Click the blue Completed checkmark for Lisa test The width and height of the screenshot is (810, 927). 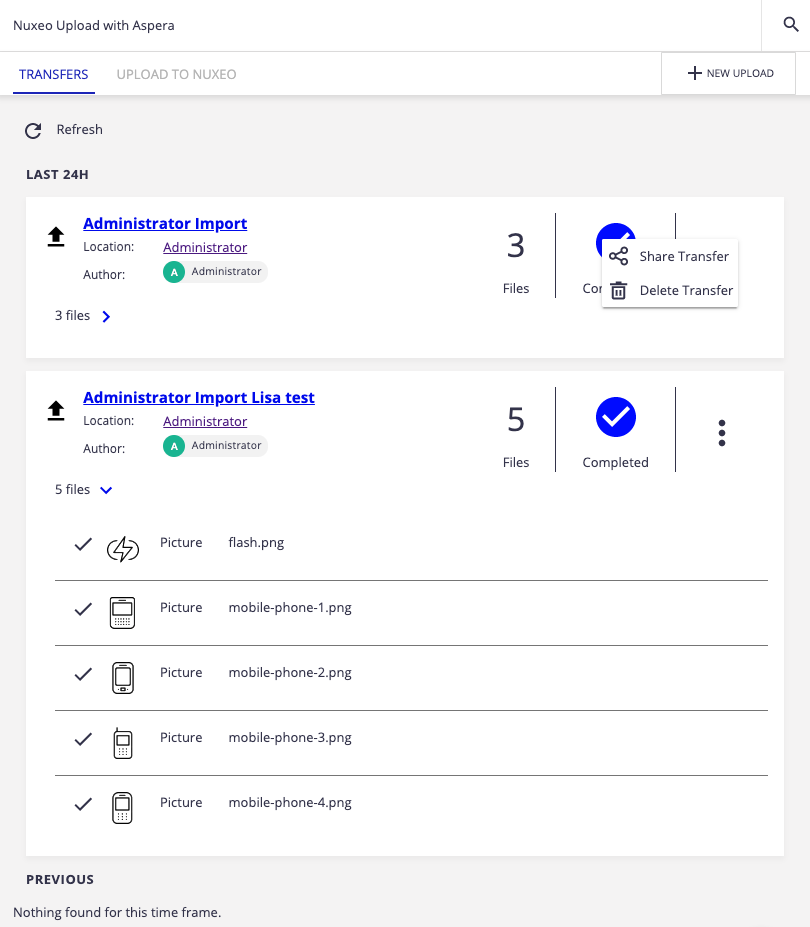tap(616, 416)
